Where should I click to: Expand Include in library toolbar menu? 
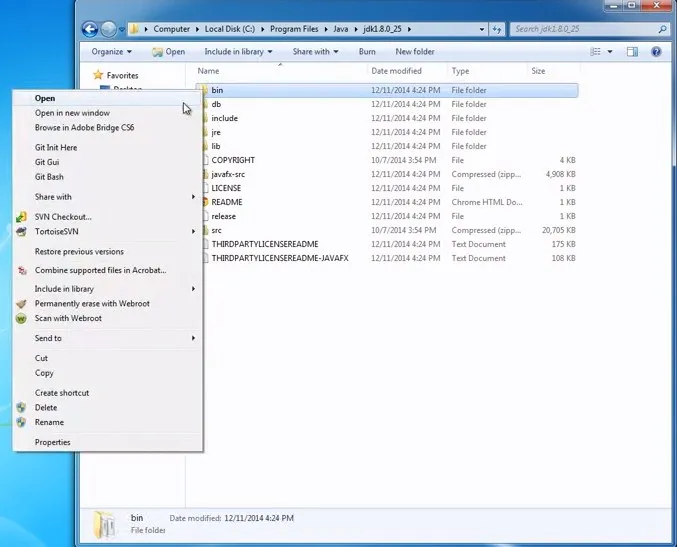238,51
